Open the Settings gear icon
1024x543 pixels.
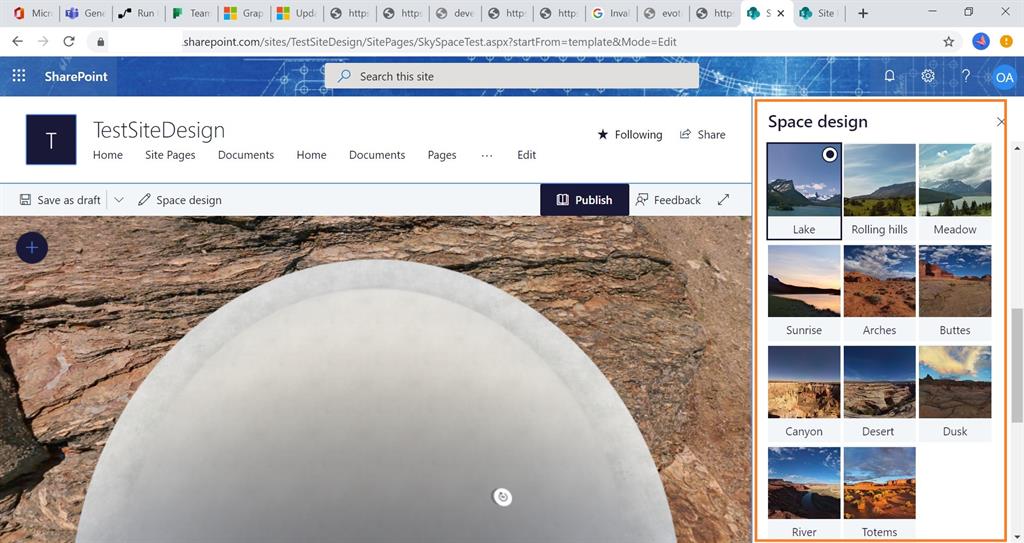(x=927, y=76)
